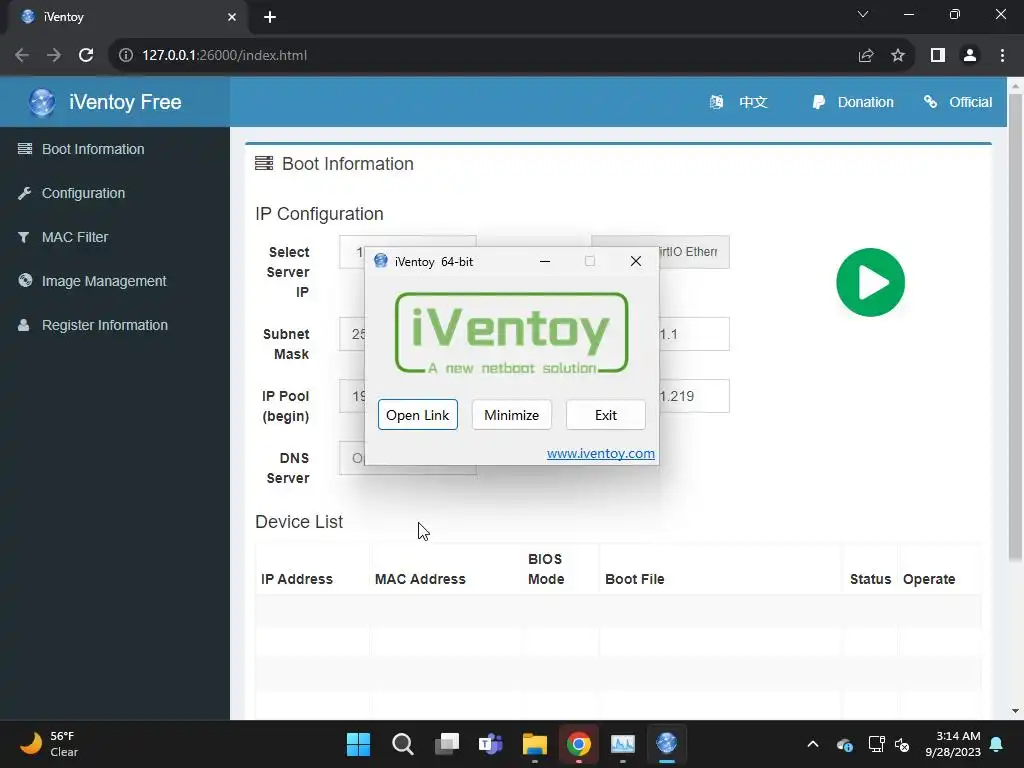Click the address bar URL

[225, 56]
